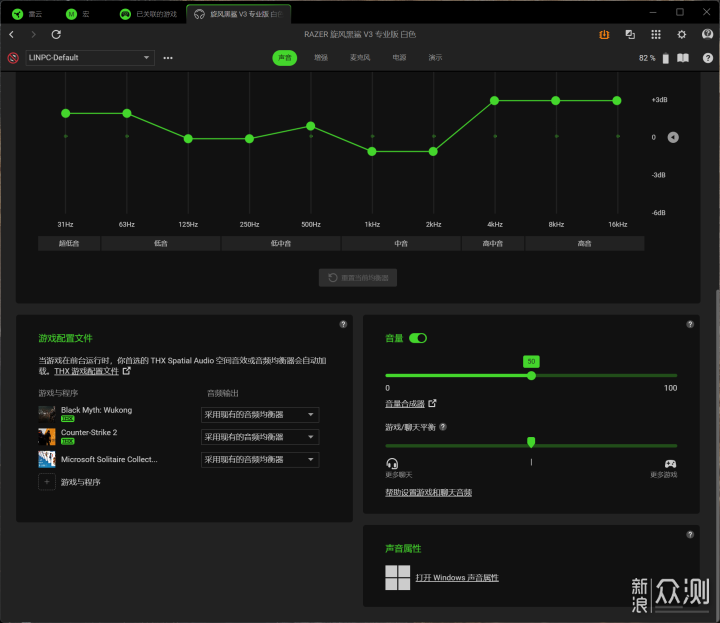The width and height of the screenshot is (720, 623).
Task: Click the 125Hz equalizer point
Action: 188,139
